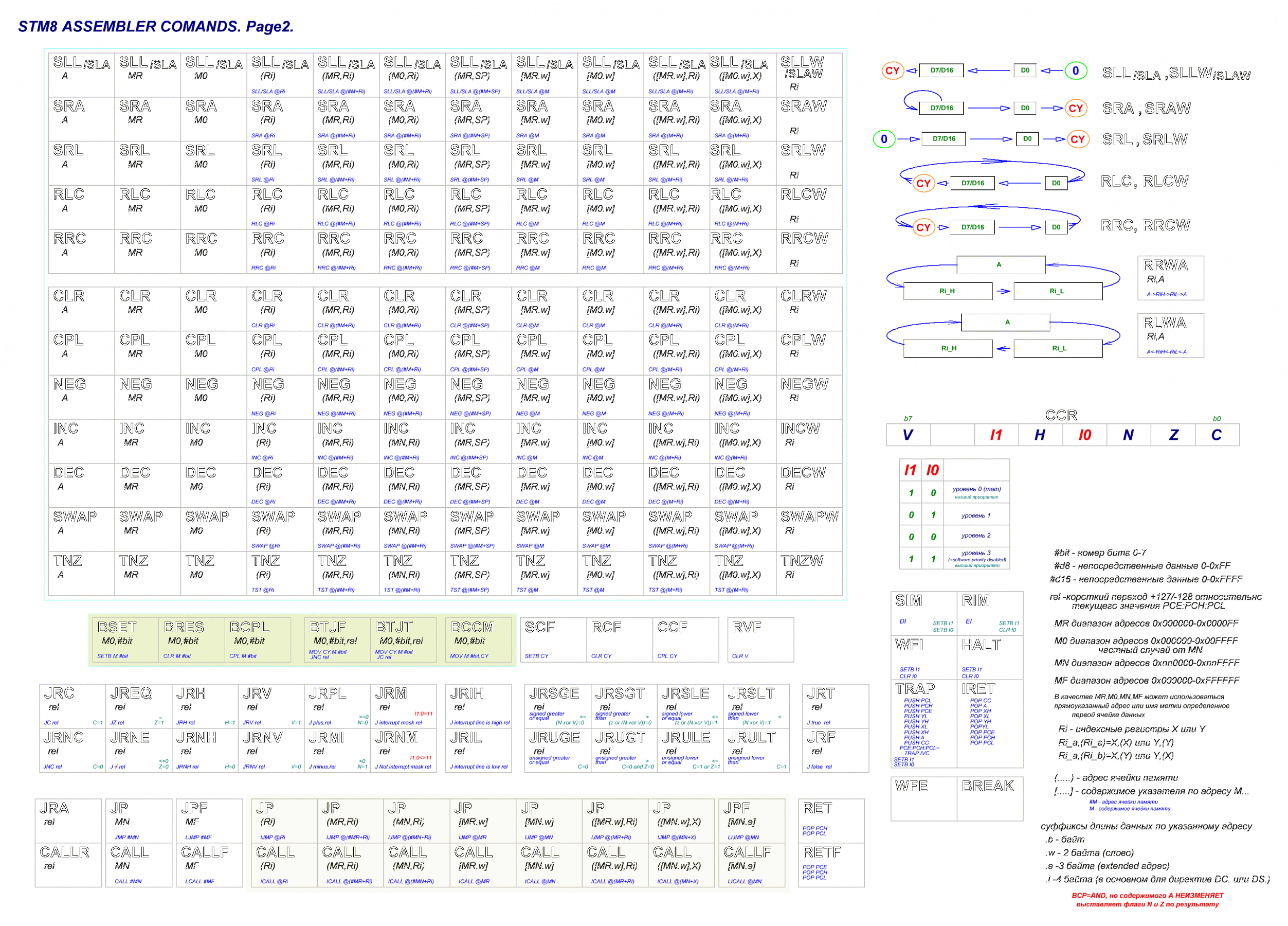
Task: Click the green zero circle beside the SLL diagram
Action: click(1075, 70)
